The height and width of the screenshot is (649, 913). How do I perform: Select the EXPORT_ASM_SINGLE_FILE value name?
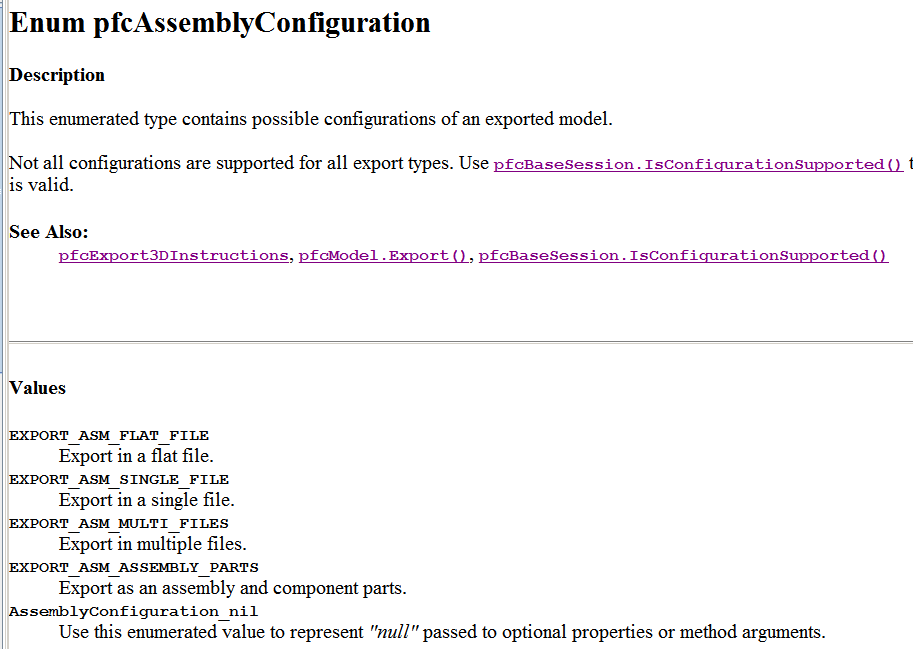[x=119, y=480]
